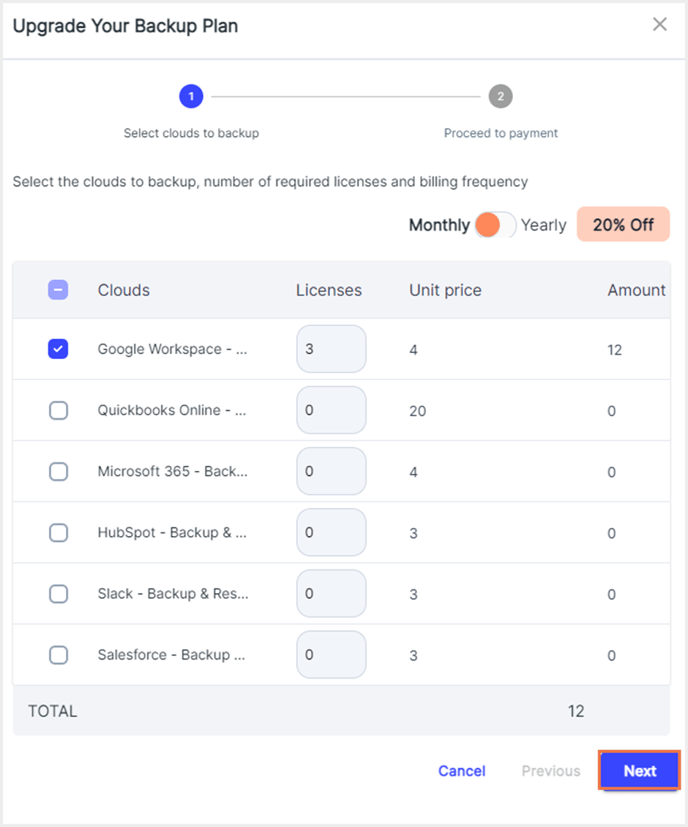
Task: Click the Microsoft 365 licenses field
Action: point(331,471)
